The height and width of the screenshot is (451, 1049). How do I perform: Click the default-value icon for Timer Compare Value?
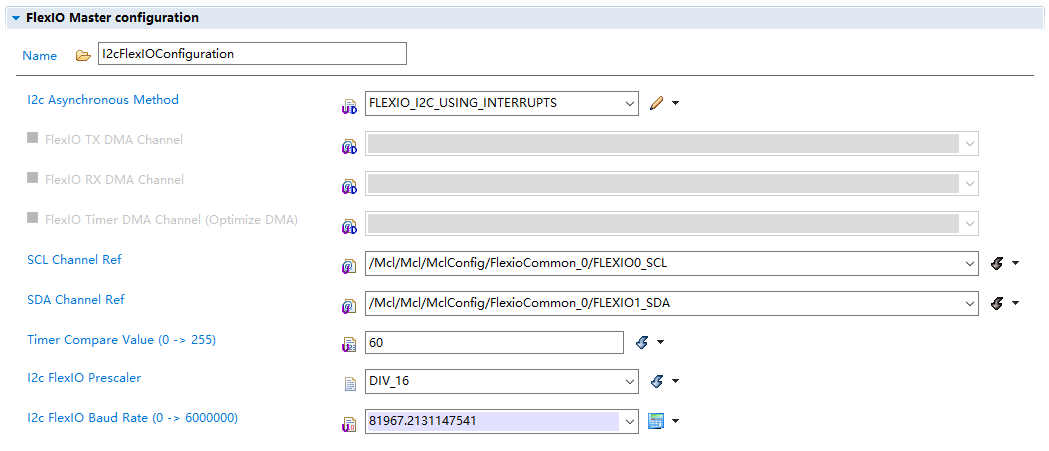click(x=642, y=343)
